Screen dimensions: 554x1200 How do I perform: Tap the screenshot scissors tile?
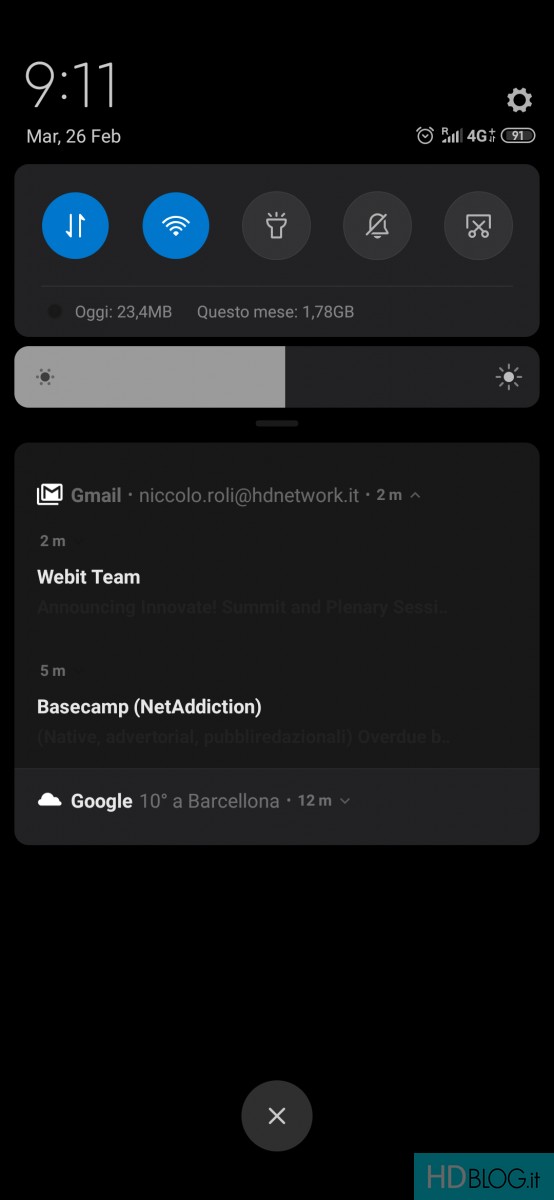478,226
